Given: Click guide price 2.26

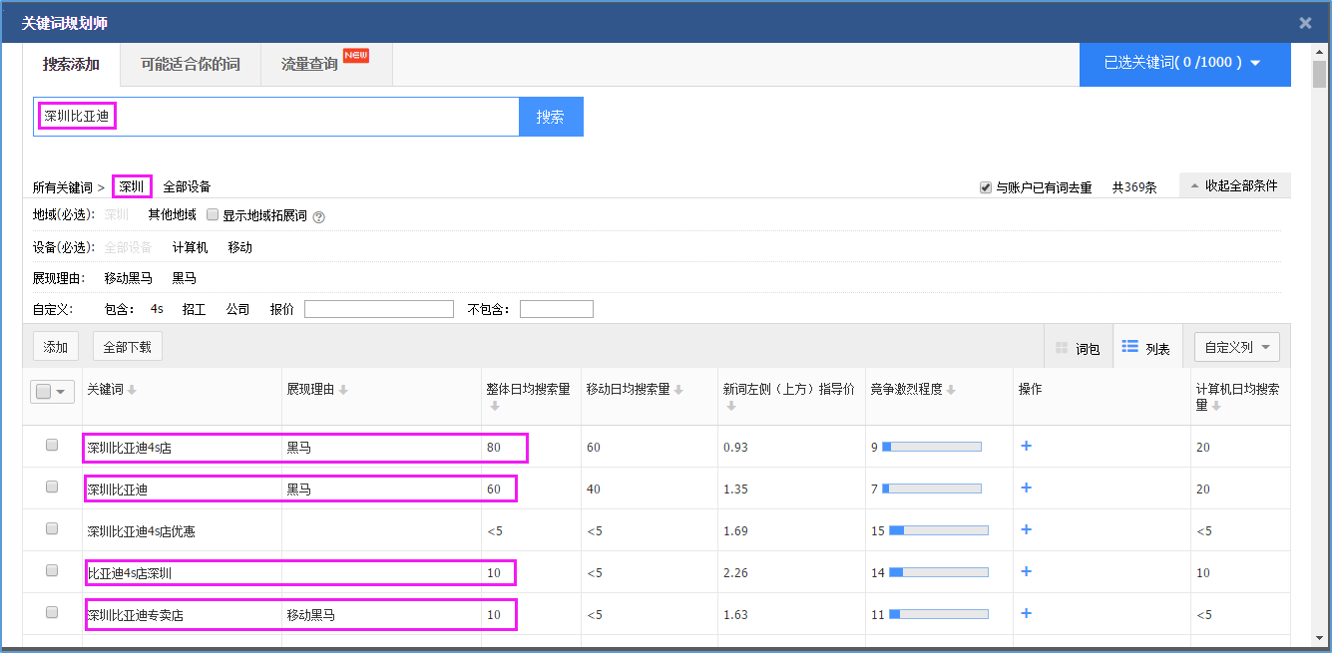Looking at the screenshot, I should coord(735,573).
